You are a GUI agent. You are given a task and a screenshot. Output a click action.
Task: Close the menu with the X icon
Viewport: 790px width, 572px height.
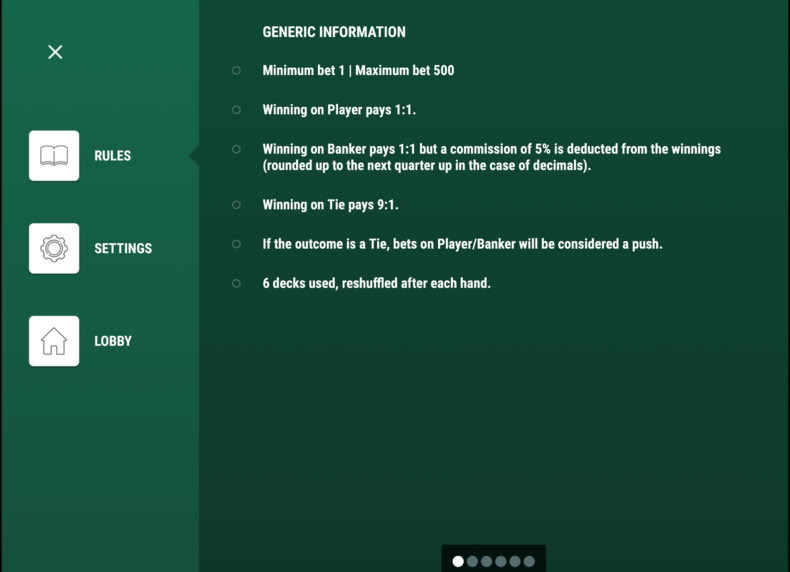coord(55,52)
